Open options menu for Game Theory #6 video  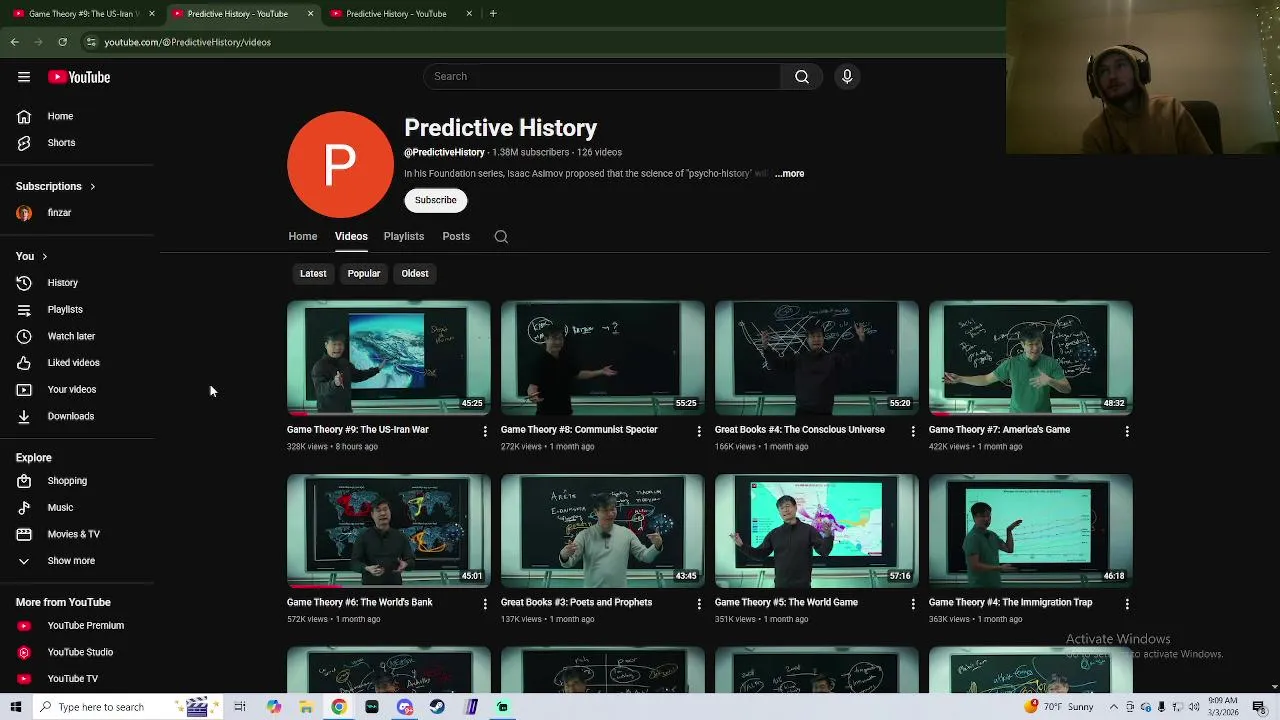click(485, 604)
